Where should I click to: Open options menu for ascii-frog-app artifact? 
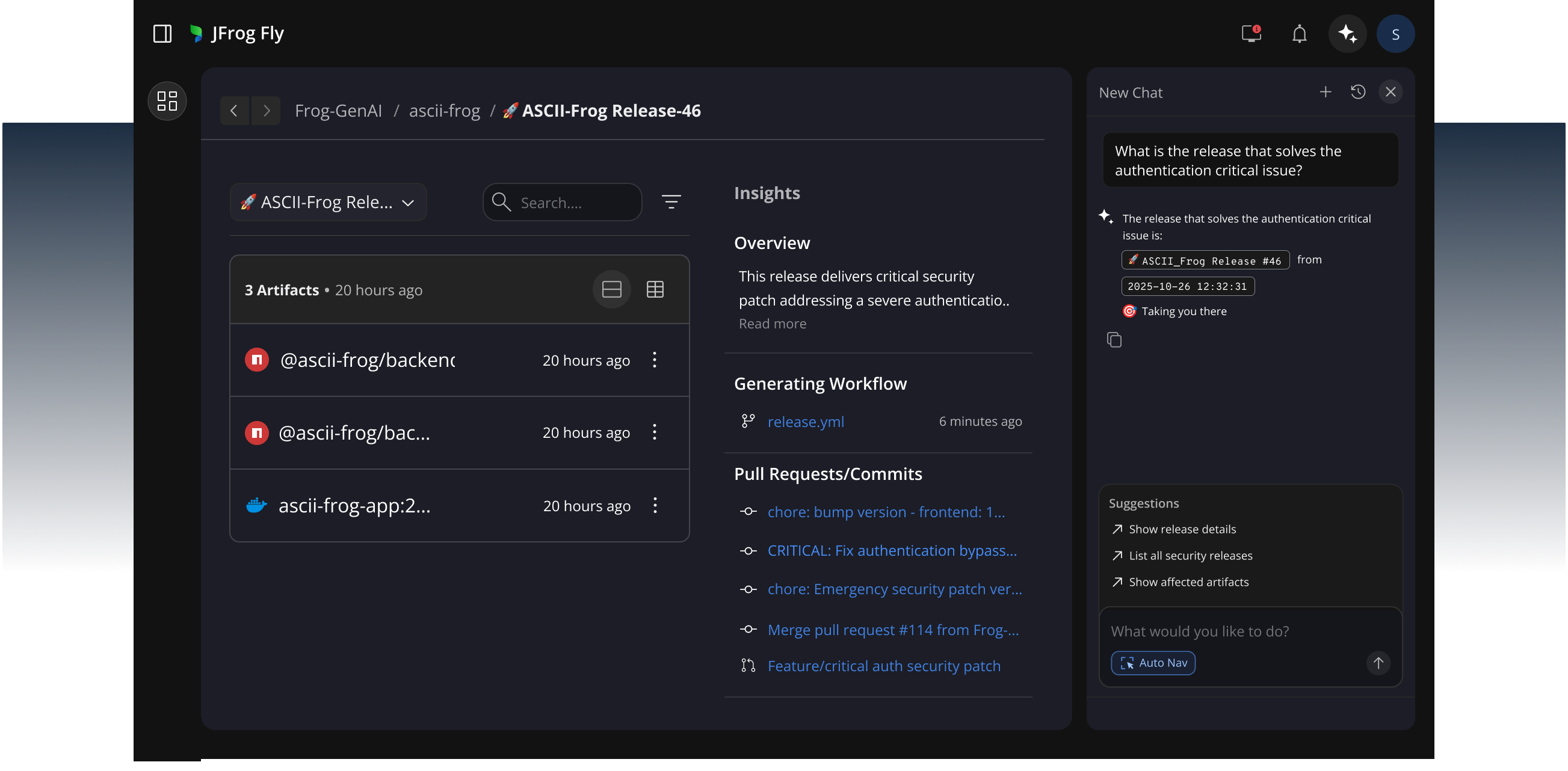tap(655, 505)
